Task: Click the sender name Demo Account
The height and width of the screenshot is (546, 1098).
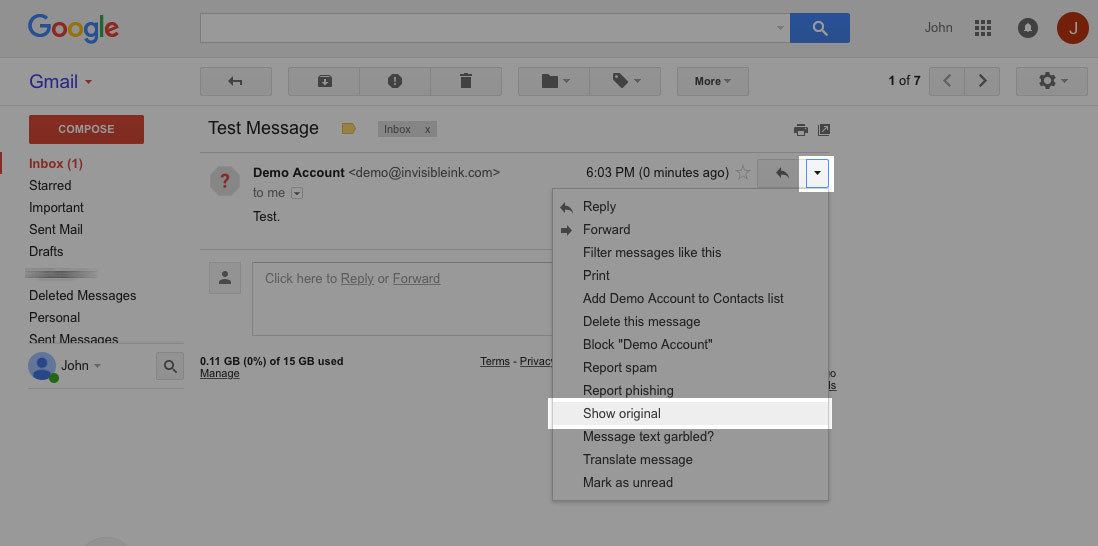Action: point(298,172)
